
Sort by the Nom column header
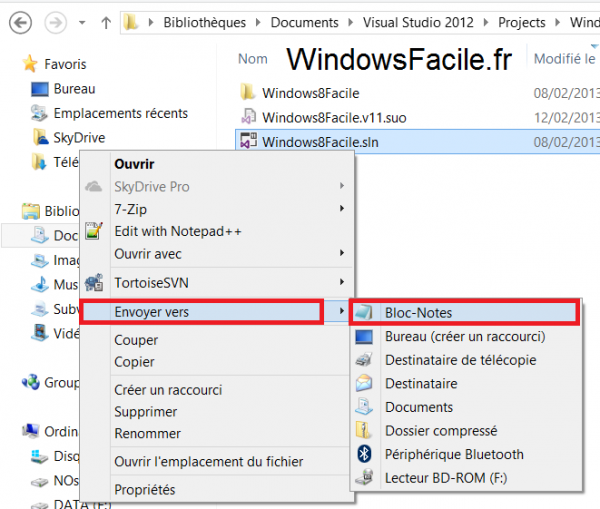pos(253,59)
